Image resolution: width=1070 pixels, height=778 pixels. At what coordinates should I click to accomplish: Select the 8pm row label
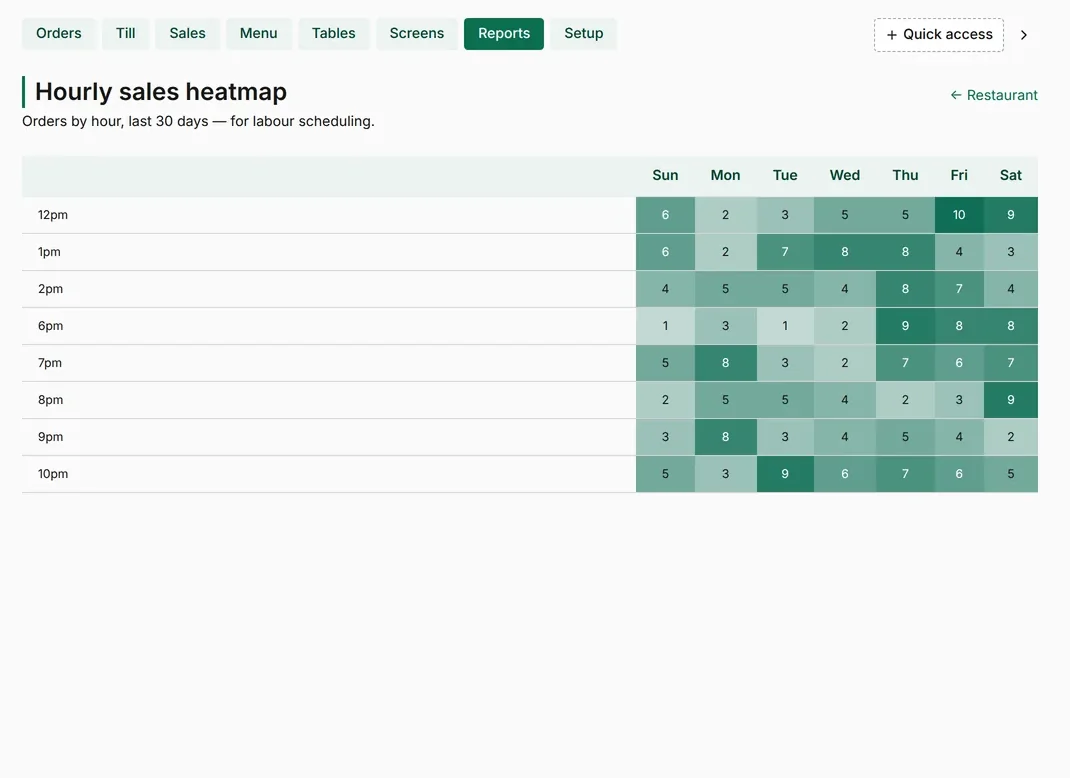pyautogui.click(x=50, y=400)
